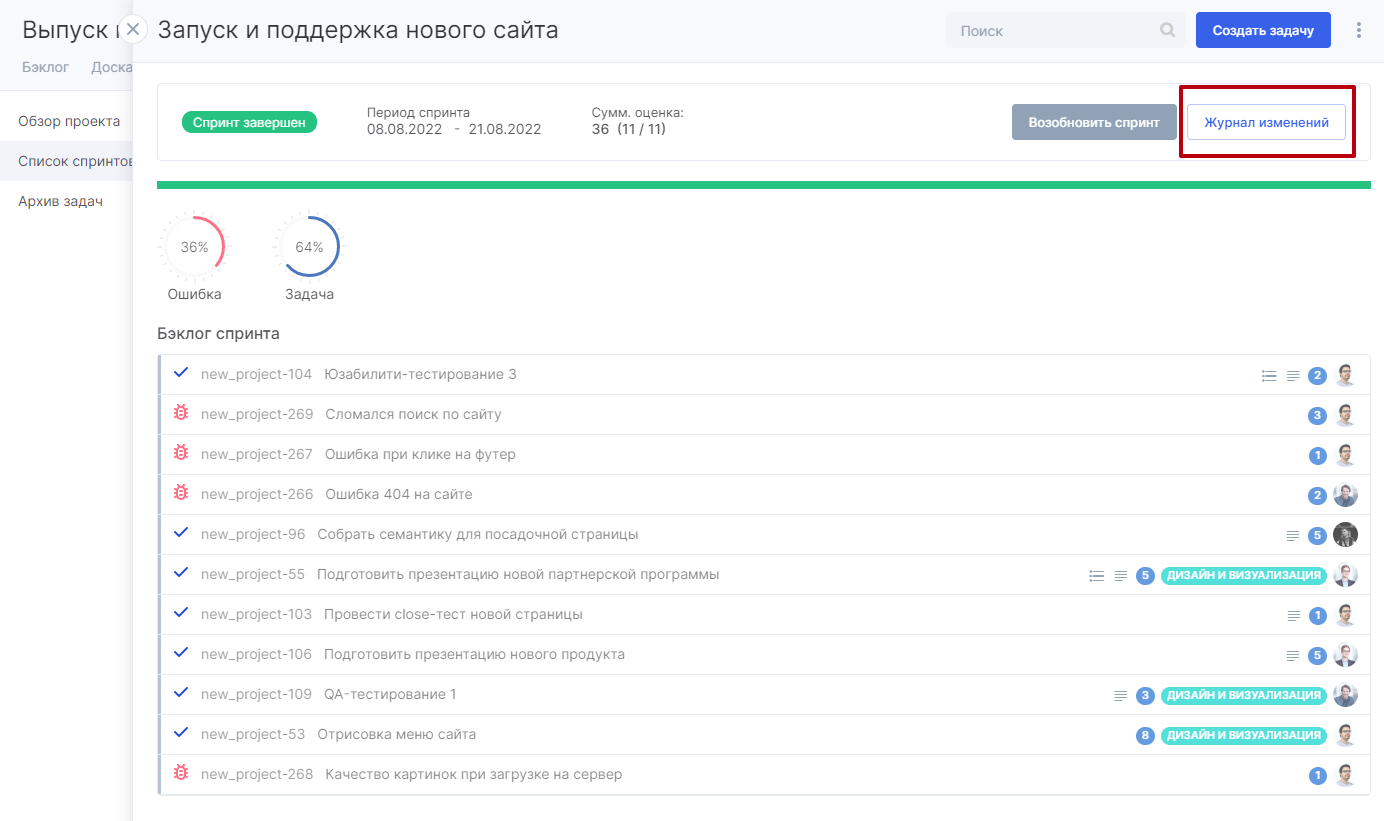Click the checkmark icon of new_project-106

point(181,653)
